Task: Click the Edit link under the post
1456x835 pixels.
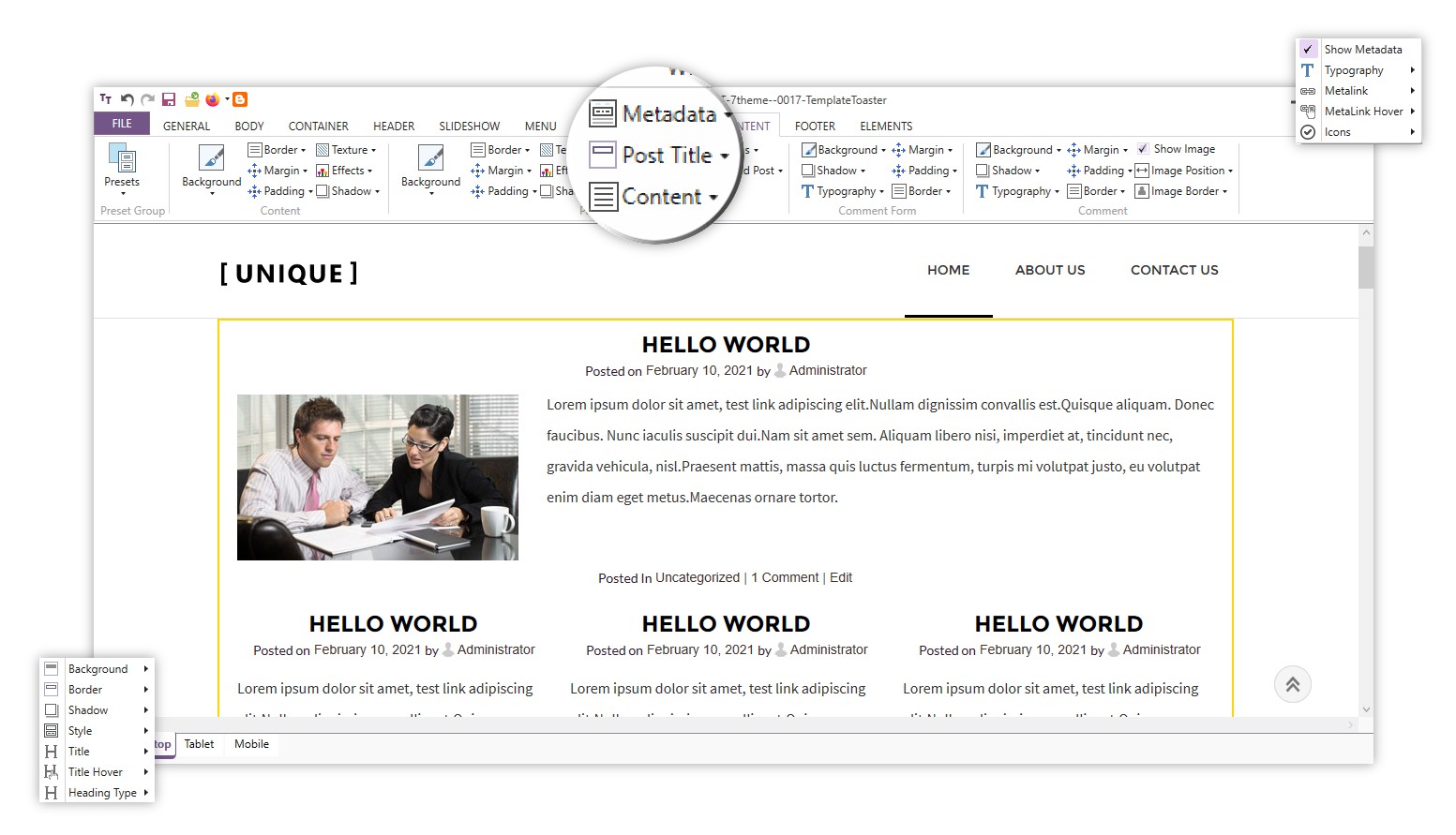Action: [841, 577]
